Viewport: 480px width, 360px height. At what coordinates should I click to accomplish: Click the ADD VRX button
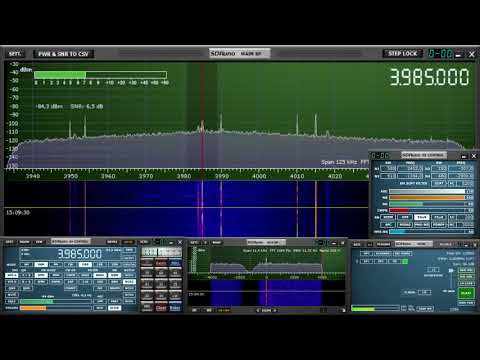[467, 270]
